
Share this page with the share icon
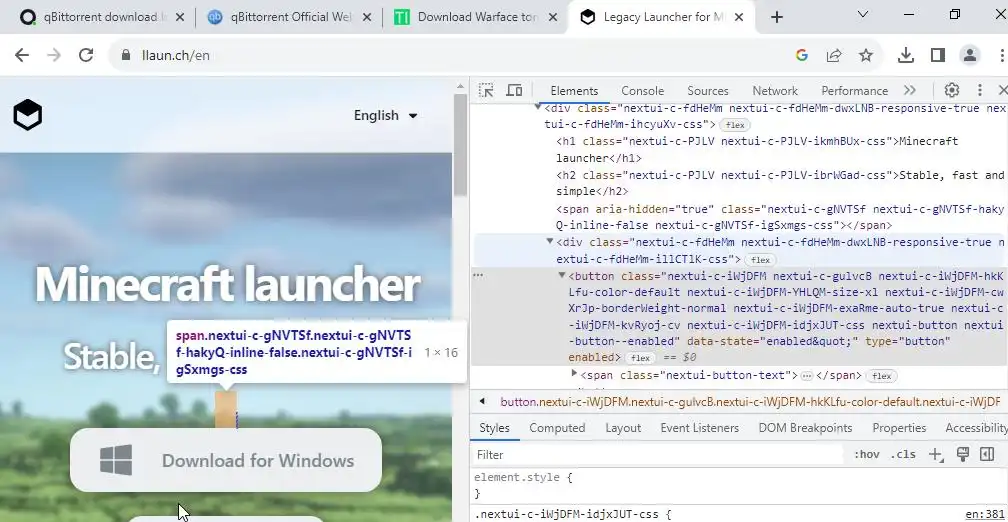point(834,55)
